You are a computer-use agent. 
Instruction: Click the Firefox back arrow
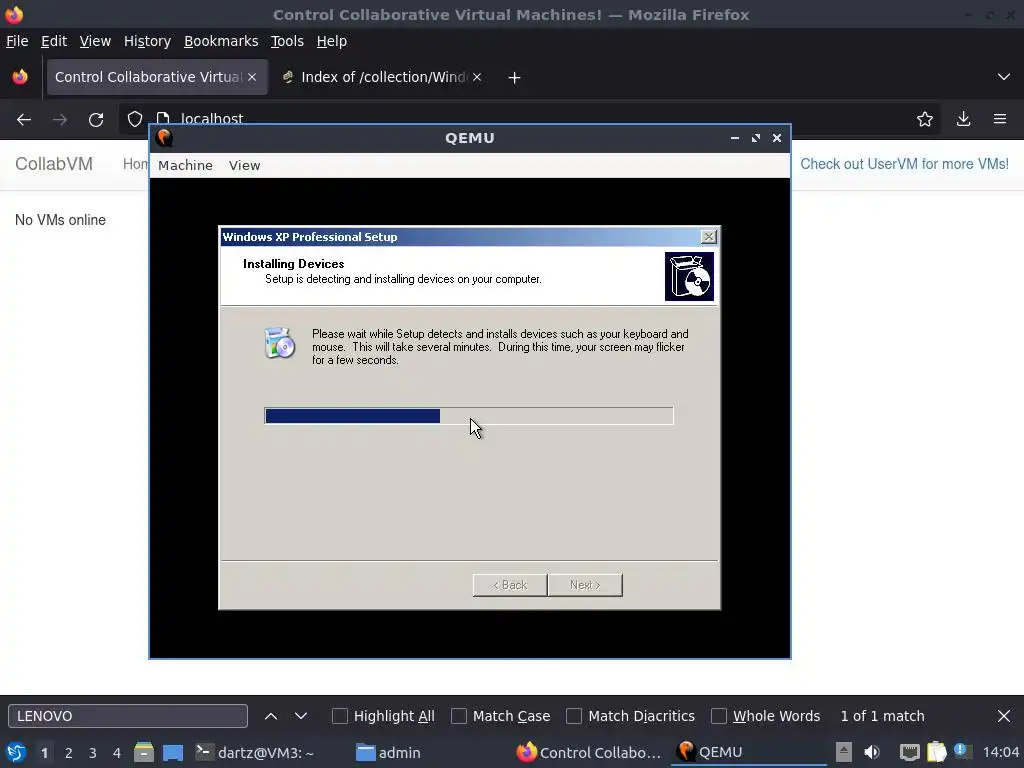(24, 120)
